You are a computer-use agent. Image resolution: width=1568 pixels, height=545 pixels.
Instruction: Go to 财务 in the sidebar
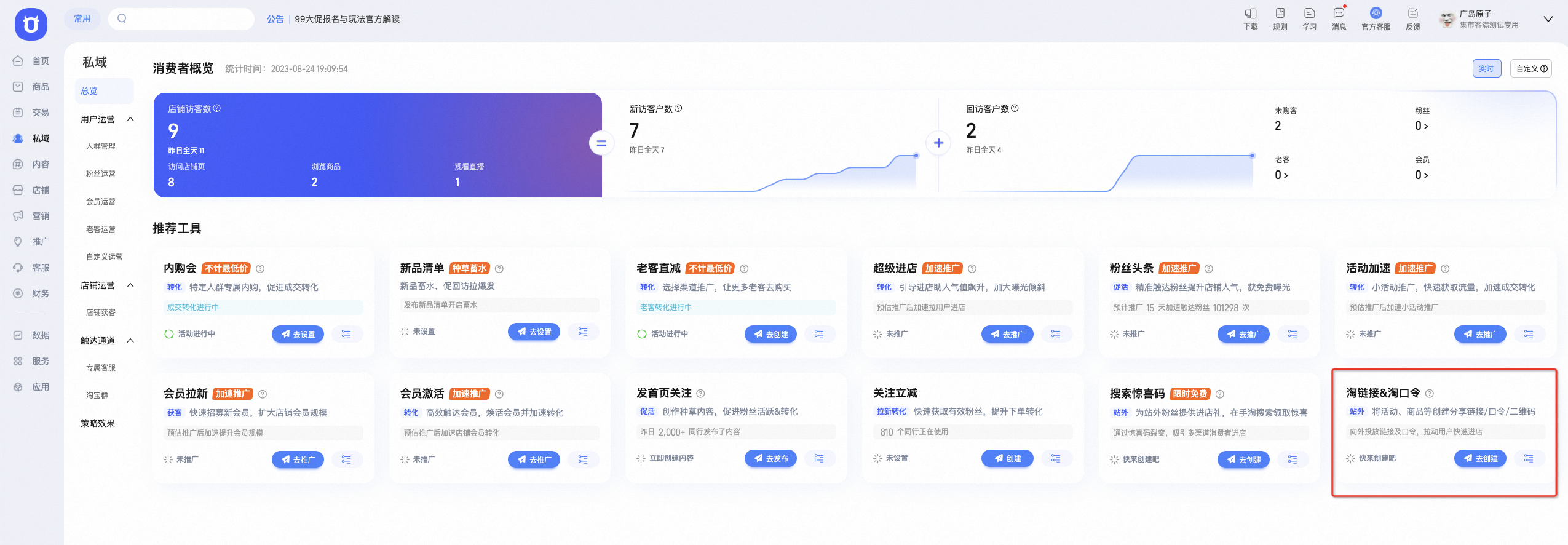pyautogui.click(x=31, y=293)
